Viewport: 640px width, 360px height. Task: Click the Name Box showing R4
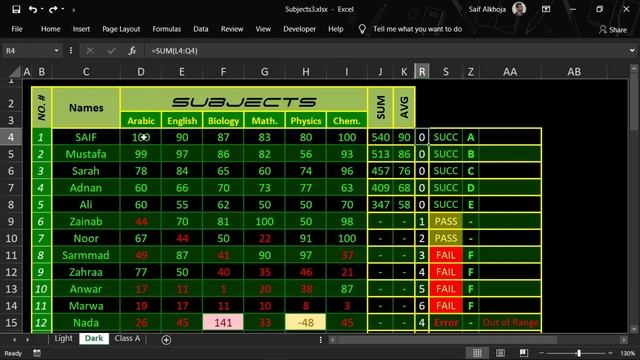[27, 51]
